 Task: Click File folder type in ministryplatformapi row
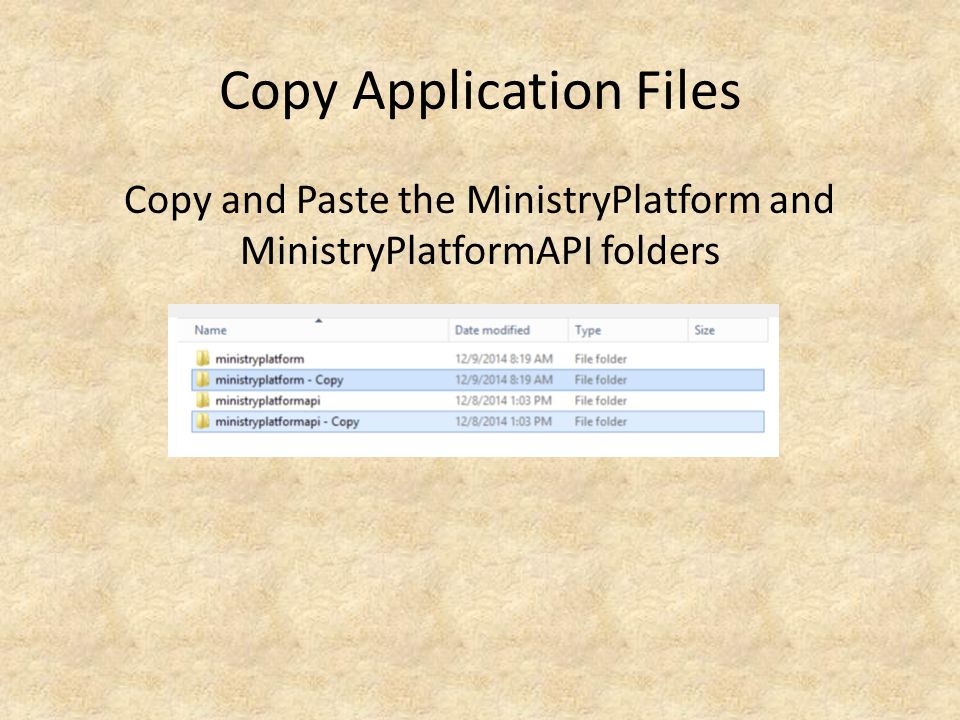tap(601, 400)
